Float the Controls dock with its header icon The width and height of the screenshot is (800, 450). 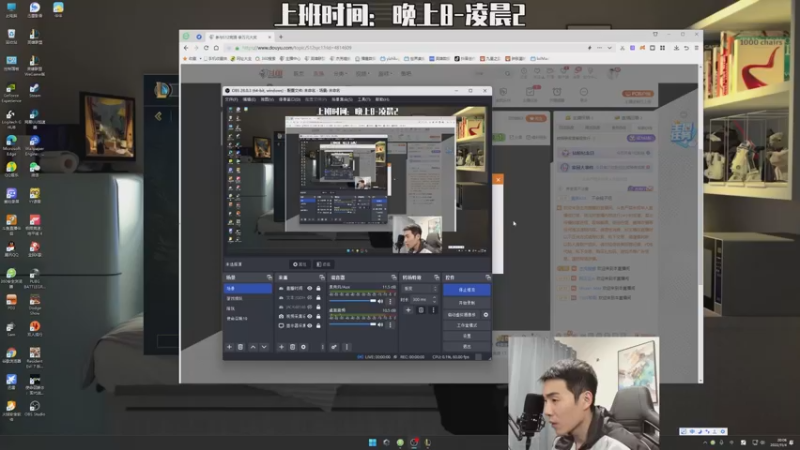[x=488, y=278]
